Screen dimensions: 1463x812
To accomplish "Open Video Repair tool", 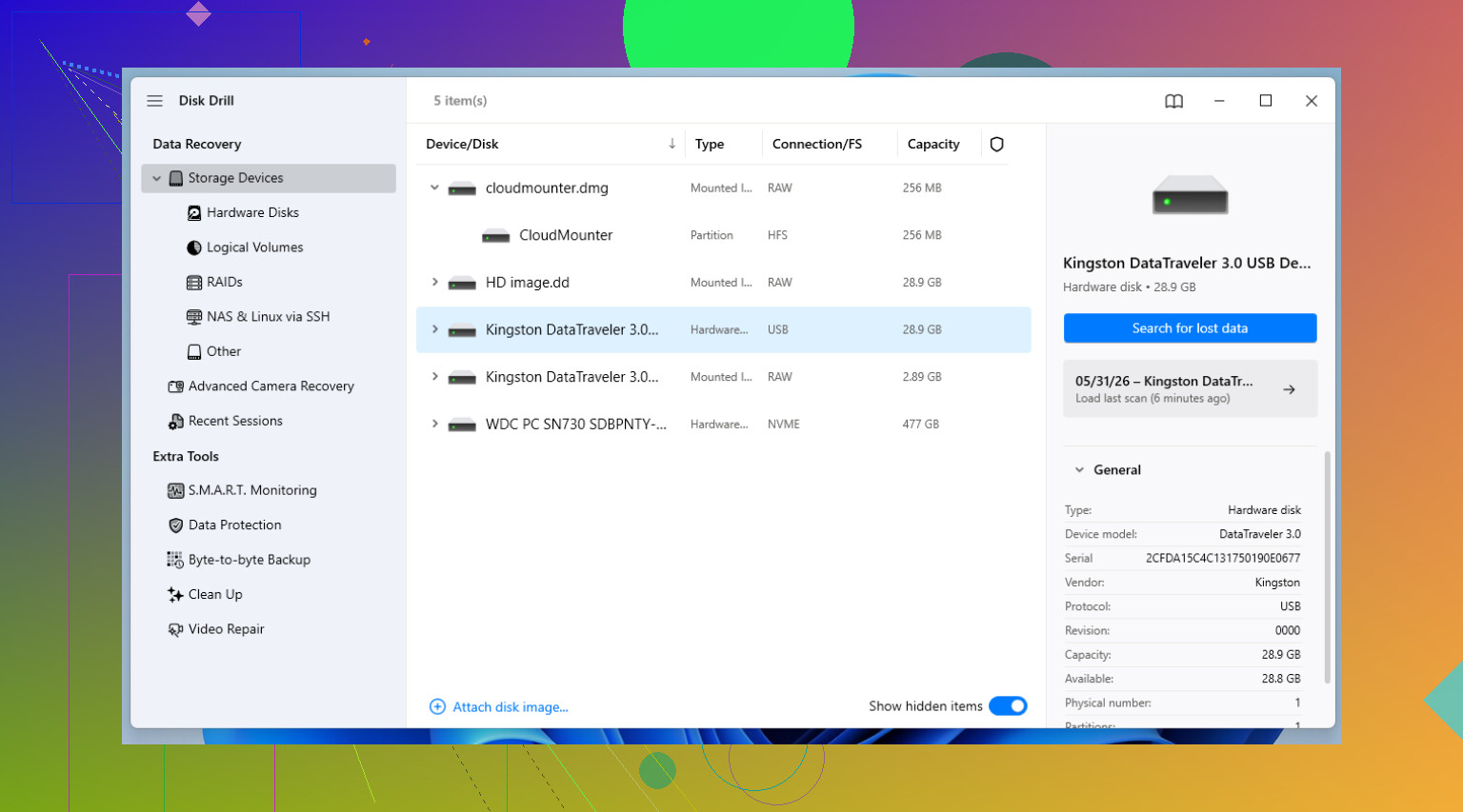I will point(226,630).
